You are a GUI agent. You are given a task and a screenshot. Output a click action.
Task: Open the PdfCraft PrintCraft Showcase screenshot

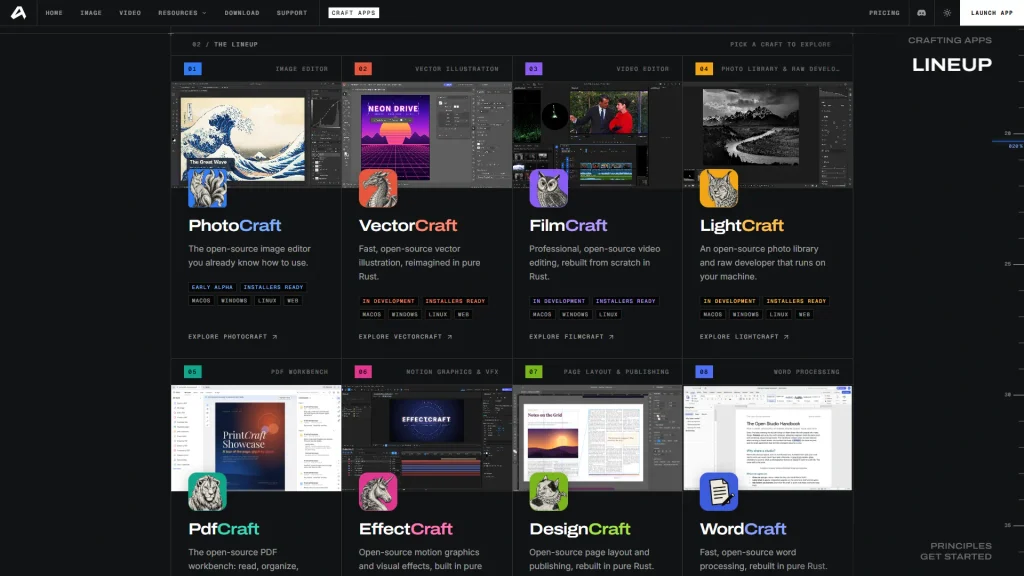point(256,438)
